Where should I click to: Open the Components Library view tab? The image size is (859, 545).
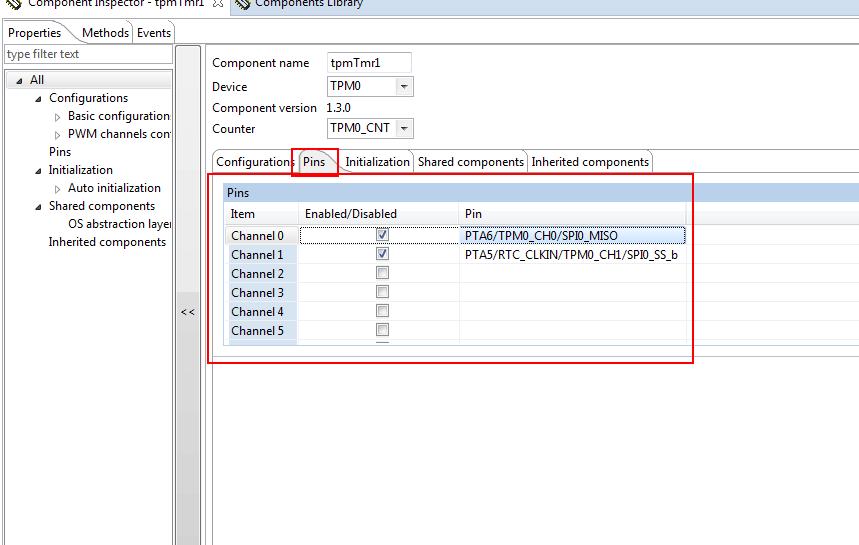click(308, 3)
